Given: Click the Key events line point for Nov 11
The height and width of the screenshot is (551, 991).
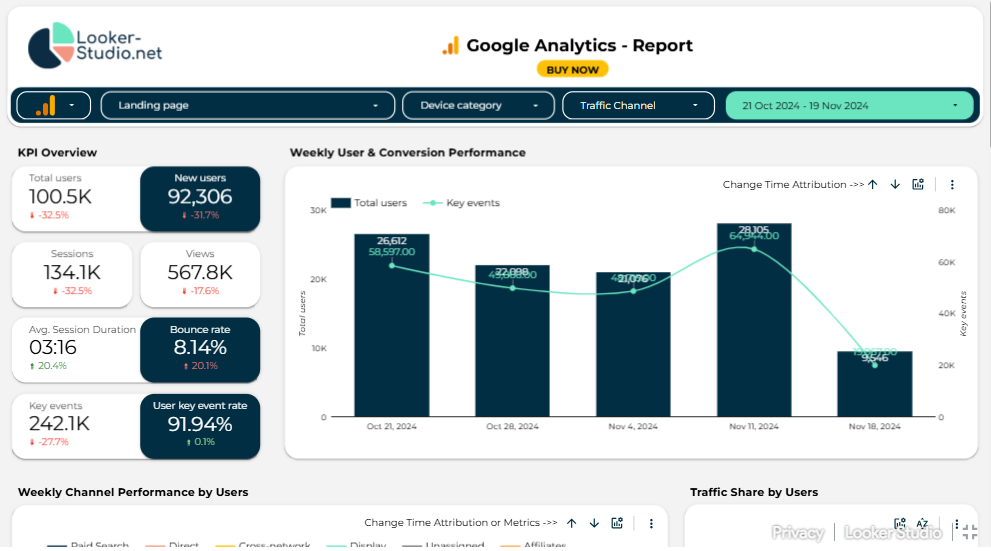Looking at the screenshot, I should click(754, 249).
